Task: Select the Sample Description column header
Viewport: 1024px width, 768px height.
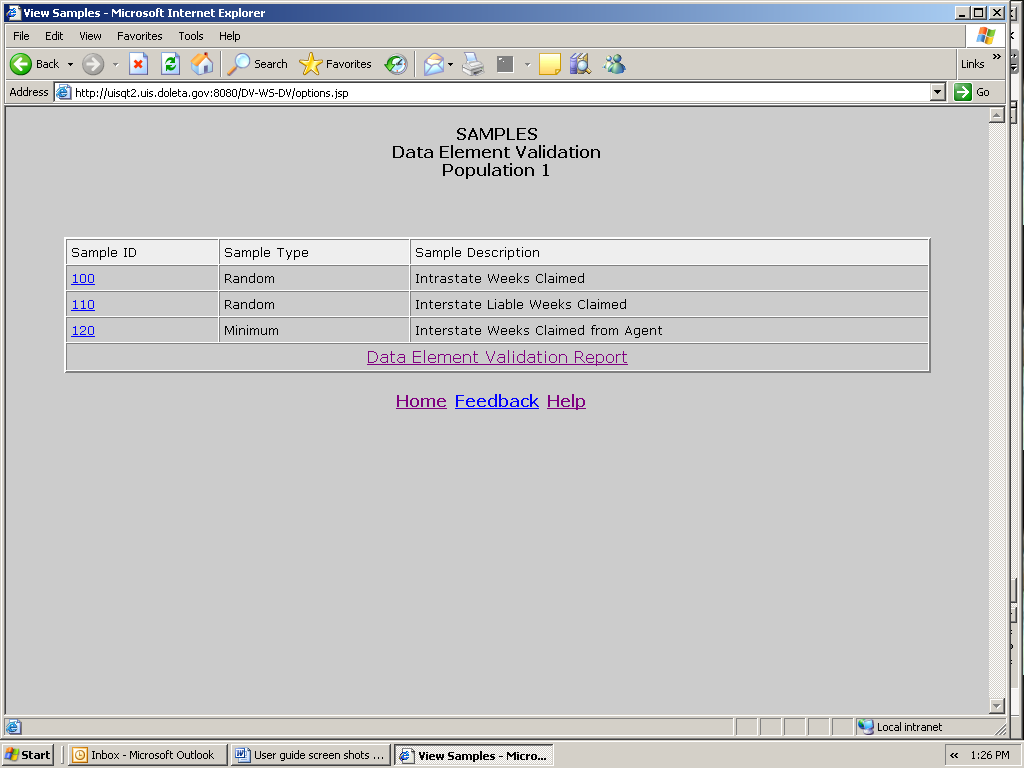Action: [669, 253]
